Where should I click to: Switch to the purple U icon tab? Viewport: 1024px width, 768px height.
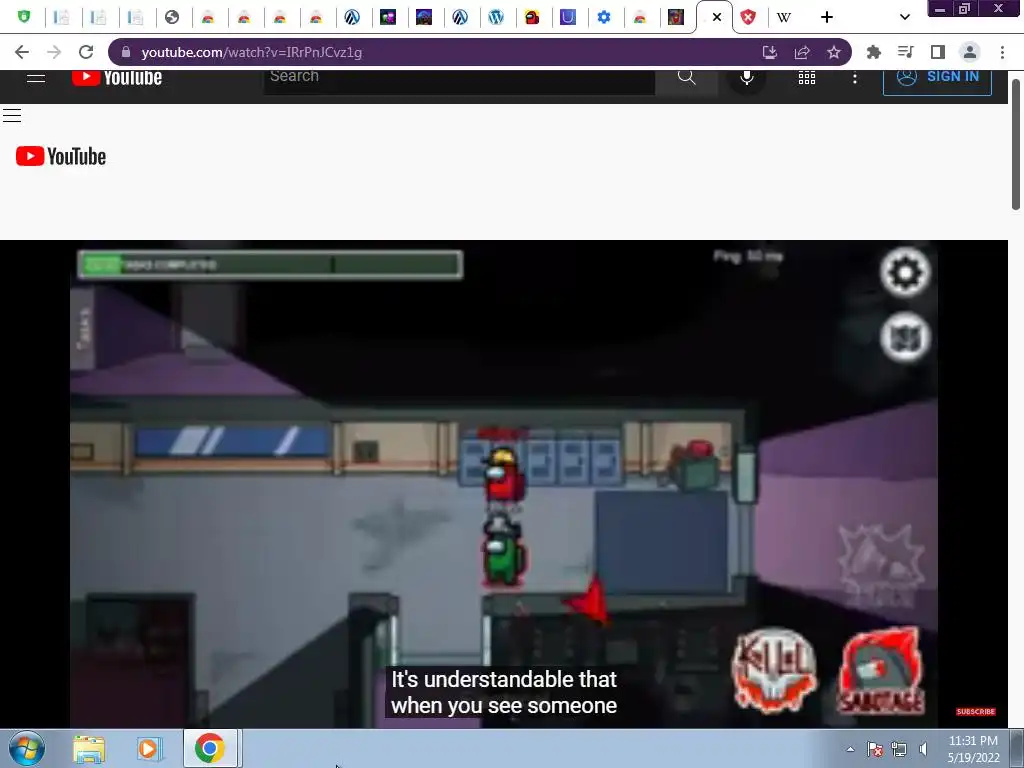pyautogui.click(x=568, y=18)
